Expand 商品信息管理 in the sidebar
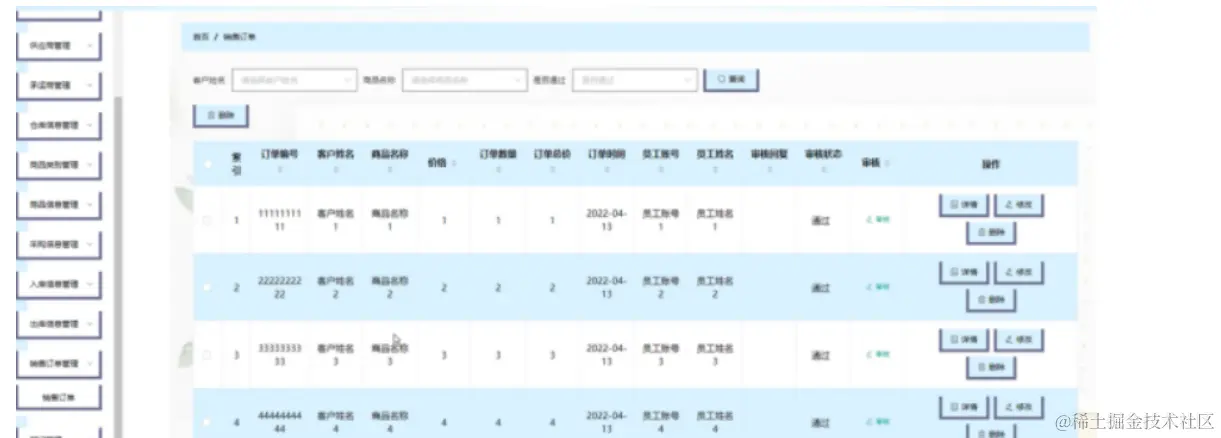Screen dimensions: 1221x438 [x=60, y=205]
